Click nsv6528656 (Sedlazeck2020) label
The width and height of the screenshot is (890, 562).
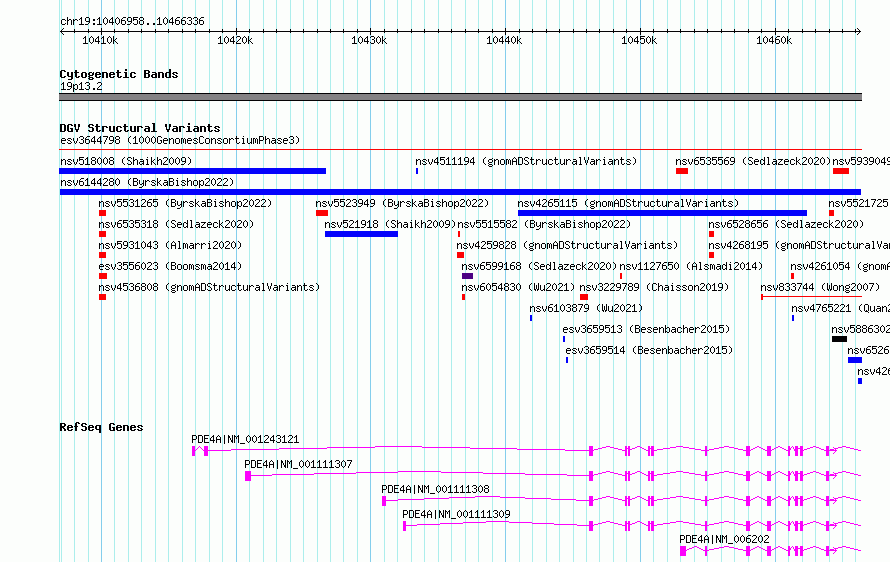click(786, 224)
